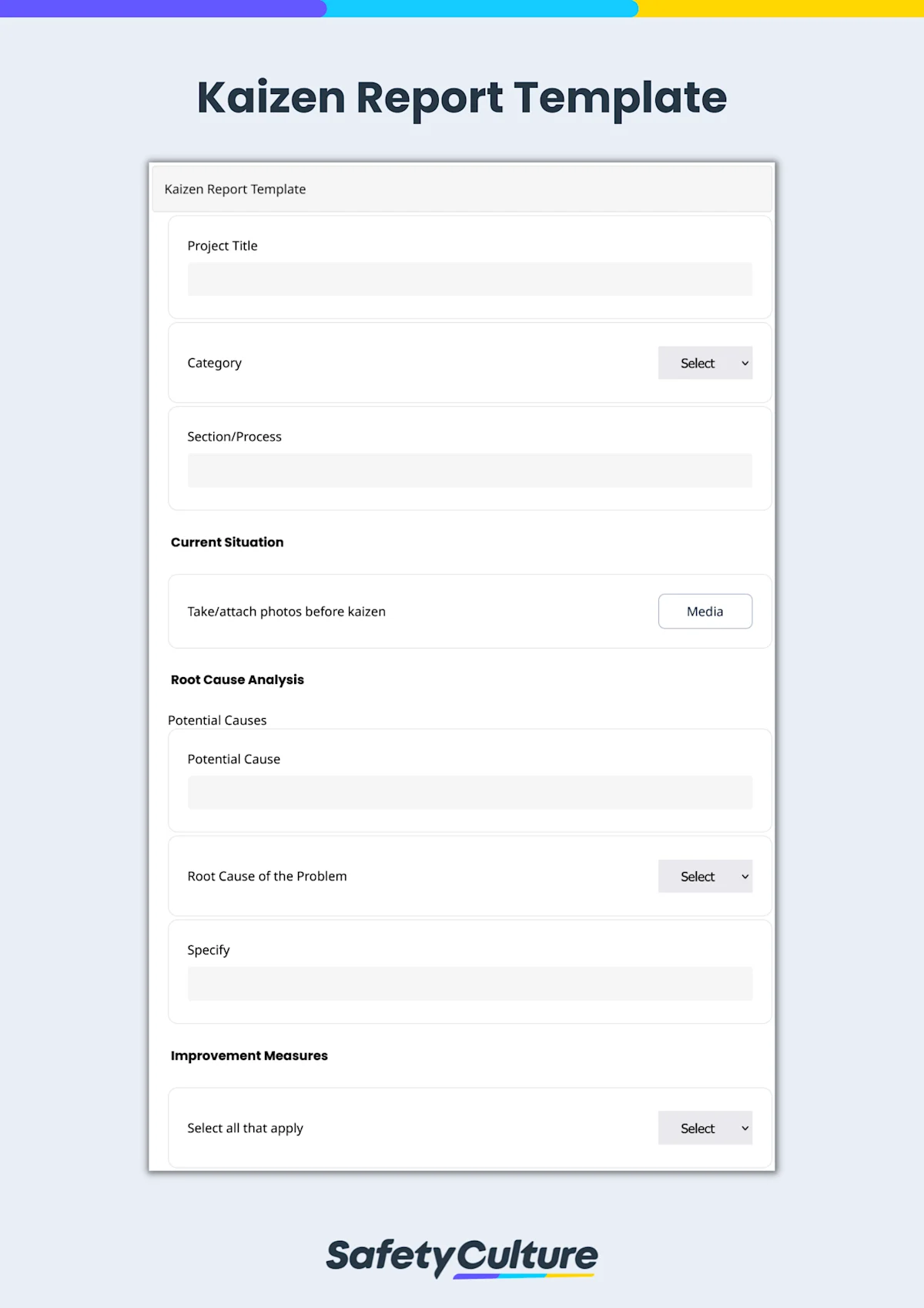924x1308 pixels.
Task: Click the Specify input field
Action: (x=470, y=983)
